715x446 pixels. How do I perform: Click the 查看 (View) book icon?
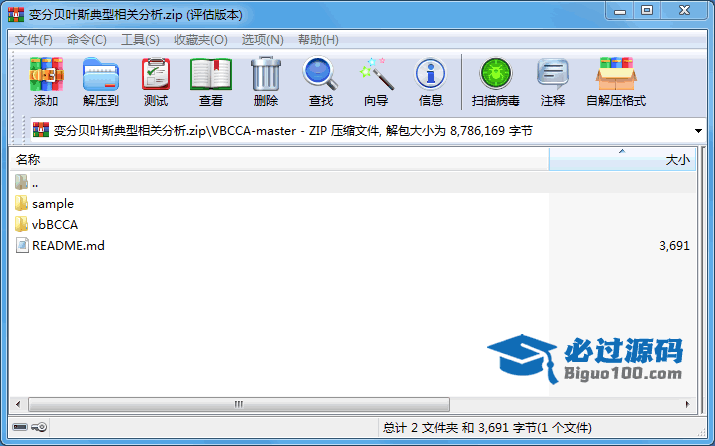[211, 74]
